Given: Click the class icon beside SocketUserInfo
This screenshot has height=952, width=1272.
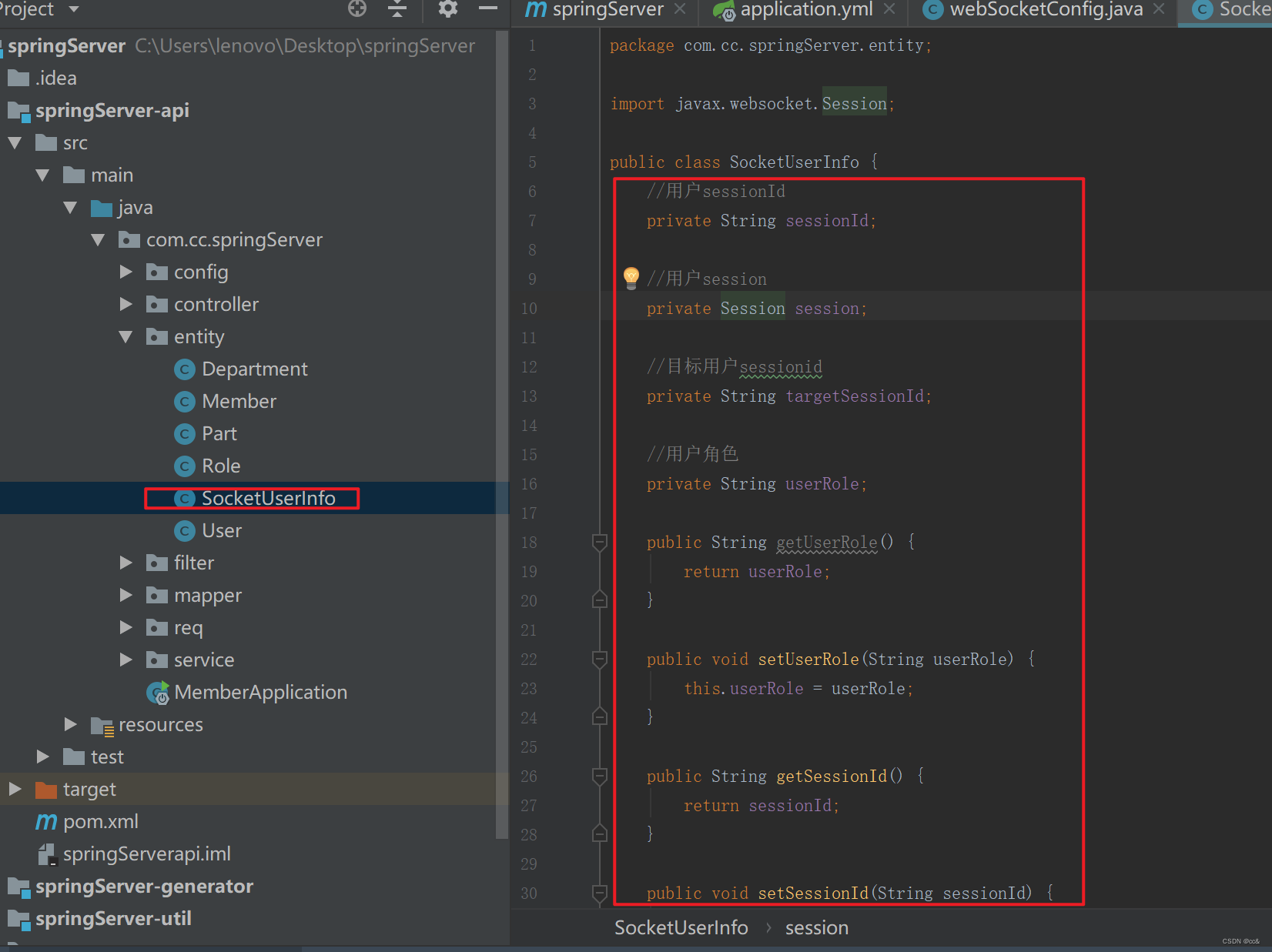Looking at the screenshot, I should [183, 498].
